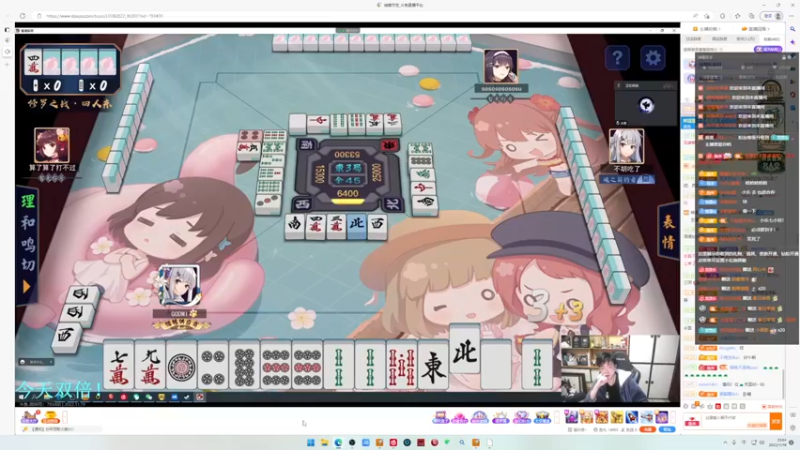Viewport: 800px width, 450px height.
Task: Open File Explorer from the taskbar
Action: coord(324,443)
